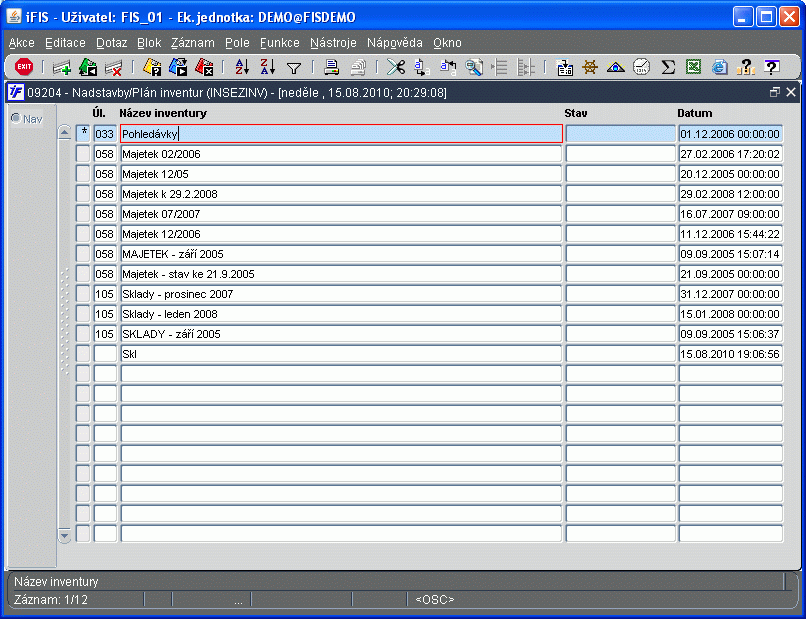The image size is (806, 619).
Task: Open the Pole menu
Action: [x=237, y=43]
